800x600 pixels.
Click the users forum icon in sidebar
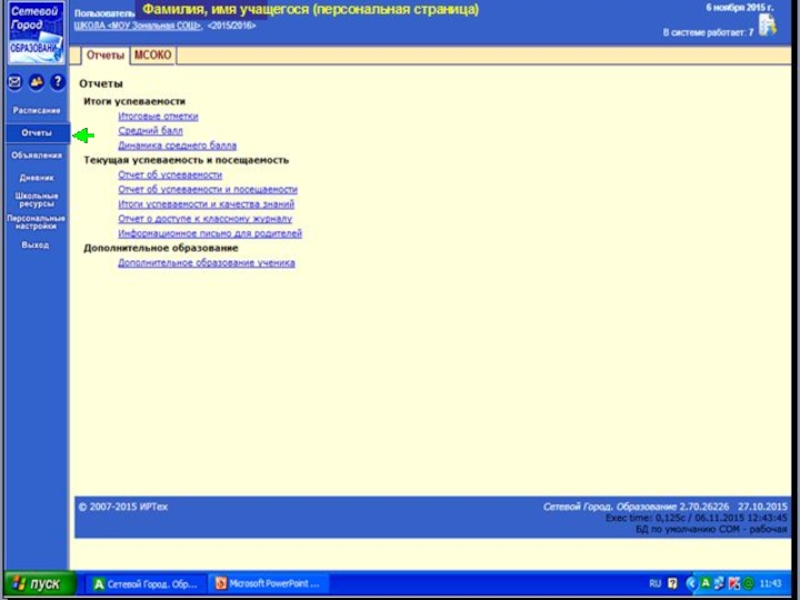pos(36,82)
